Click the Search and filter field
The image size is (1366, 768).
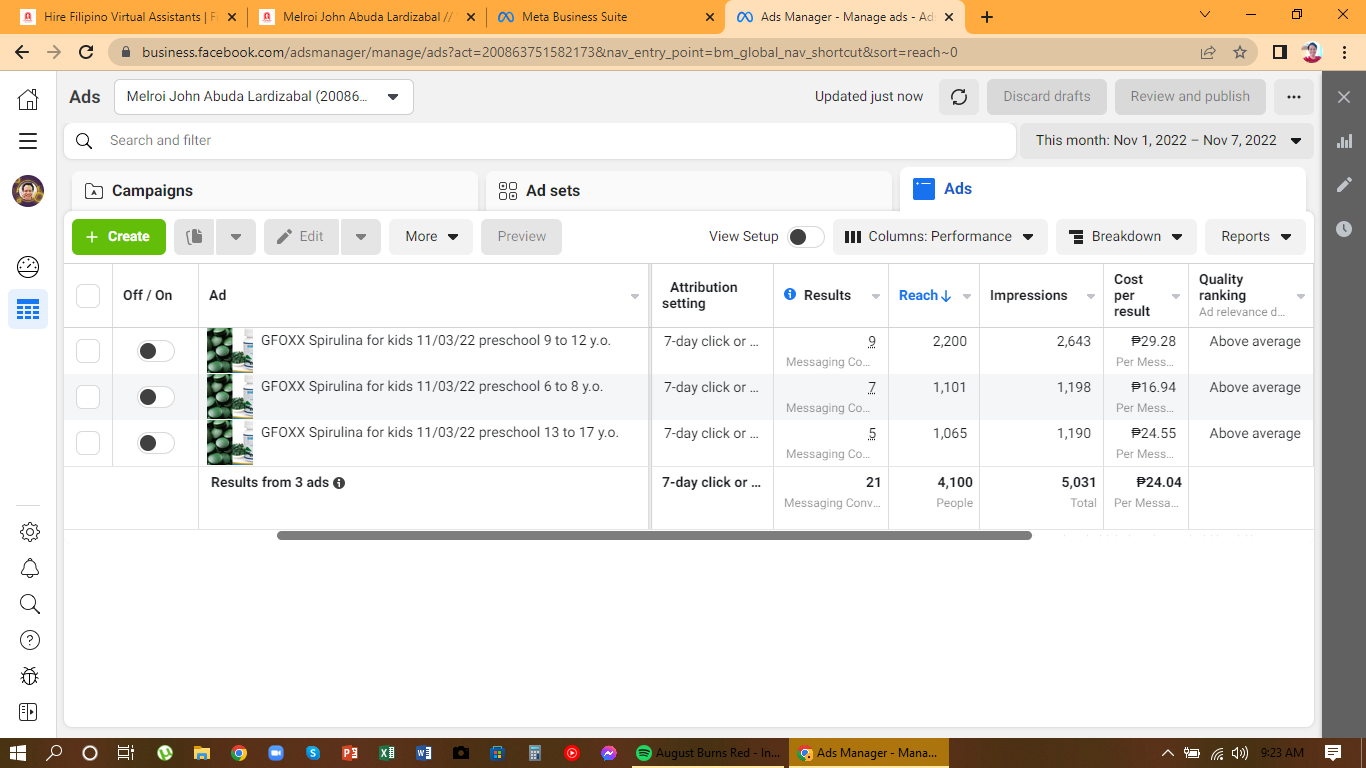pyautogui.click(x=540, y=141)
